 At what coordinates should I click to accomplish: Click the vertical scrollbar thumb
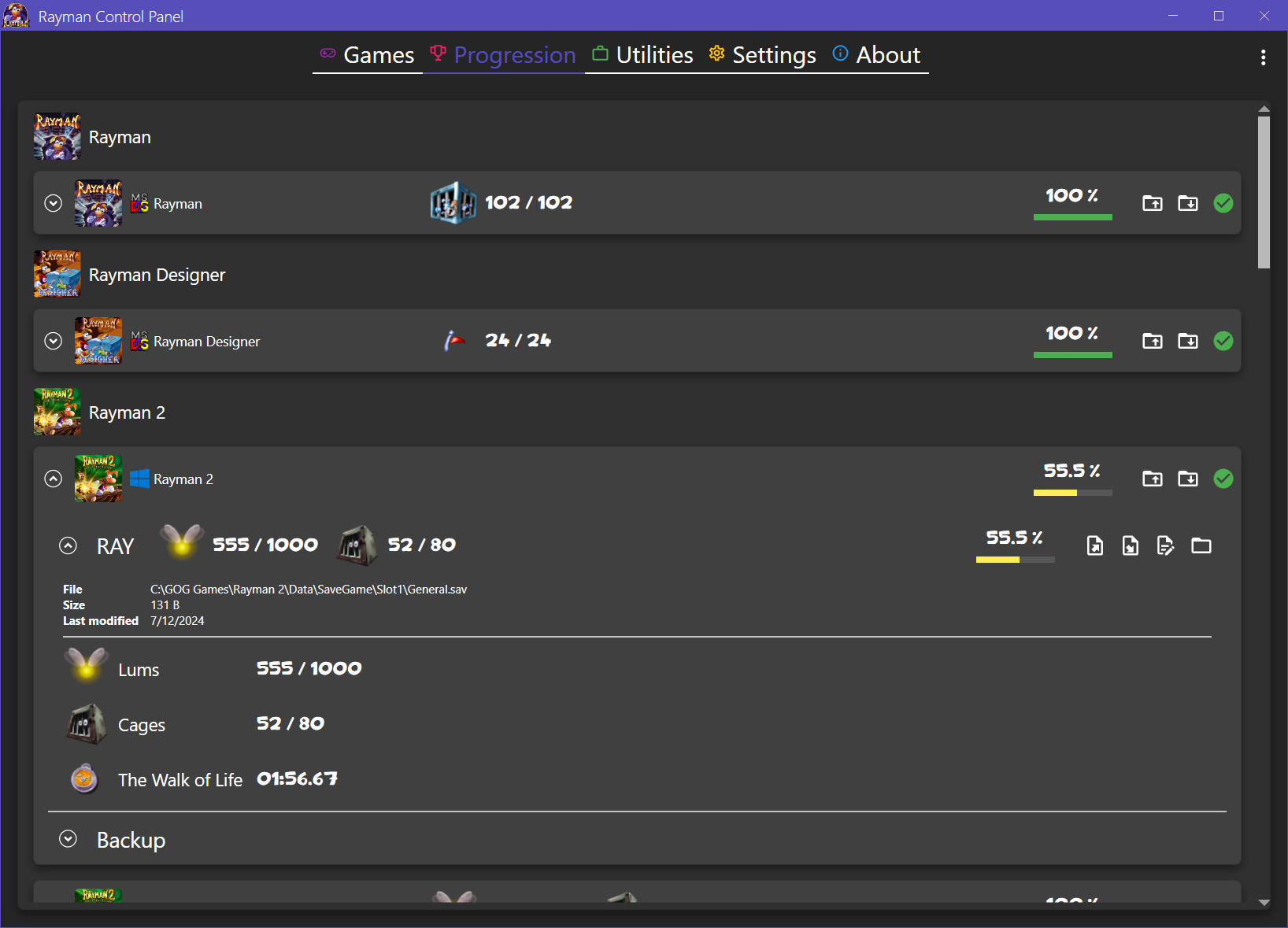pos(1264,193)
